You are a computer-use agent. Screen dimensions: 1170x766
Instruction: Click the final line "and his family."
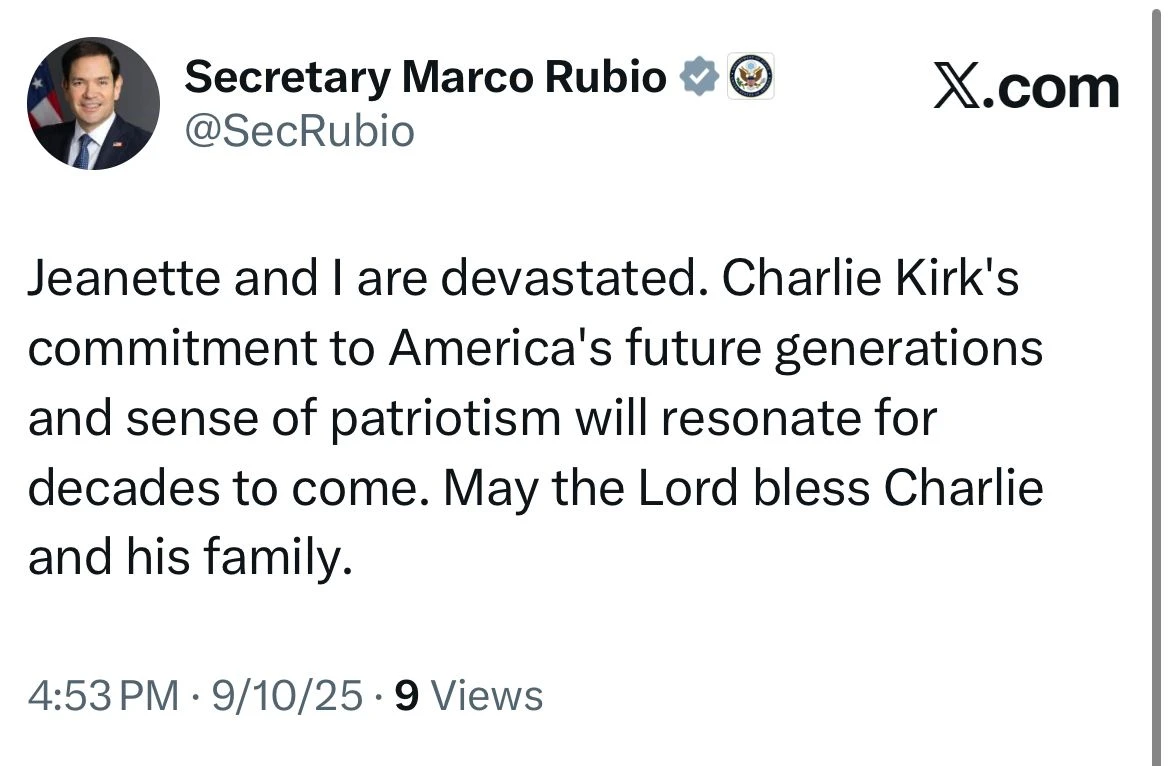[x=190, y=556]
